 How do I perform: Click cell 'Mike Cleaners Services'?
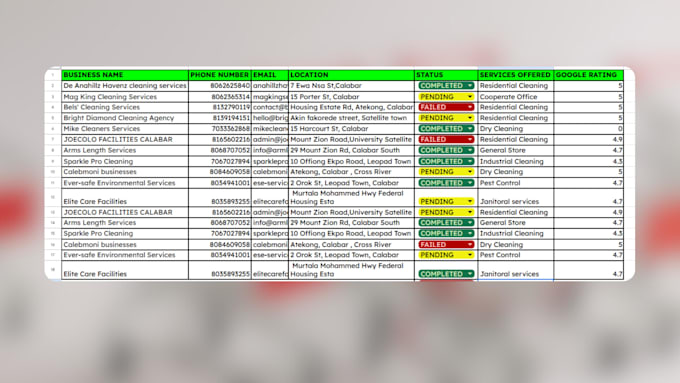(125, 129)
